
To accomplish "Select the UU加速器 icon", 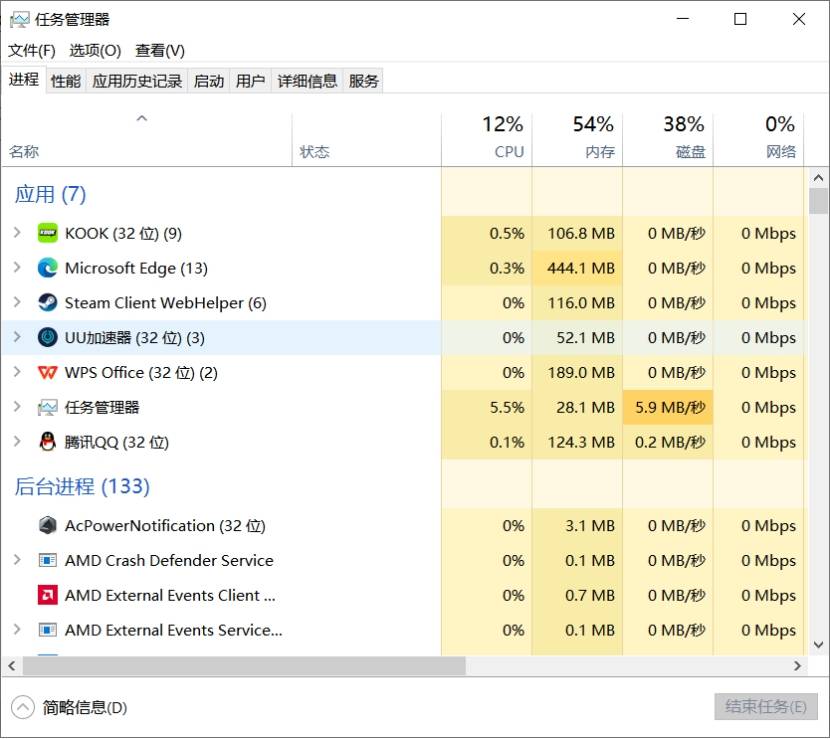I will (47, 338).
